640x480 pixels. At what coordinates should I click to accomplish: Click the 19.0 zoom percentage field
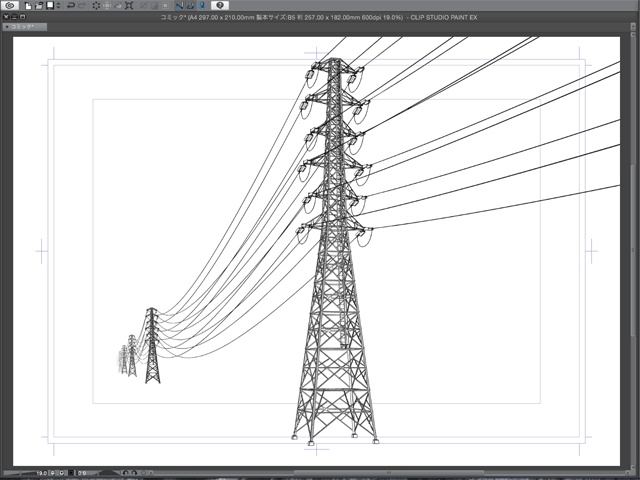click(x=42, y=473)
